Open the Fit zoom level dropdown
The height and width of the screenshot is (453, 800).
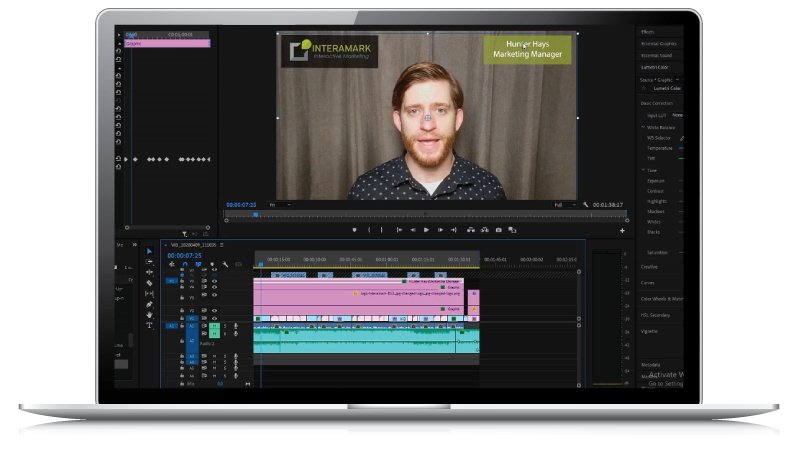(x=280, y=205)
